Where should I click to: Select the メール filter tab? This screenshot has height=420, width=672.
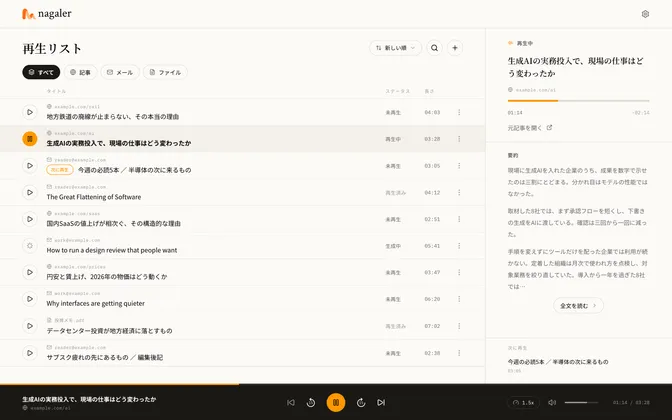pos(120,72)
